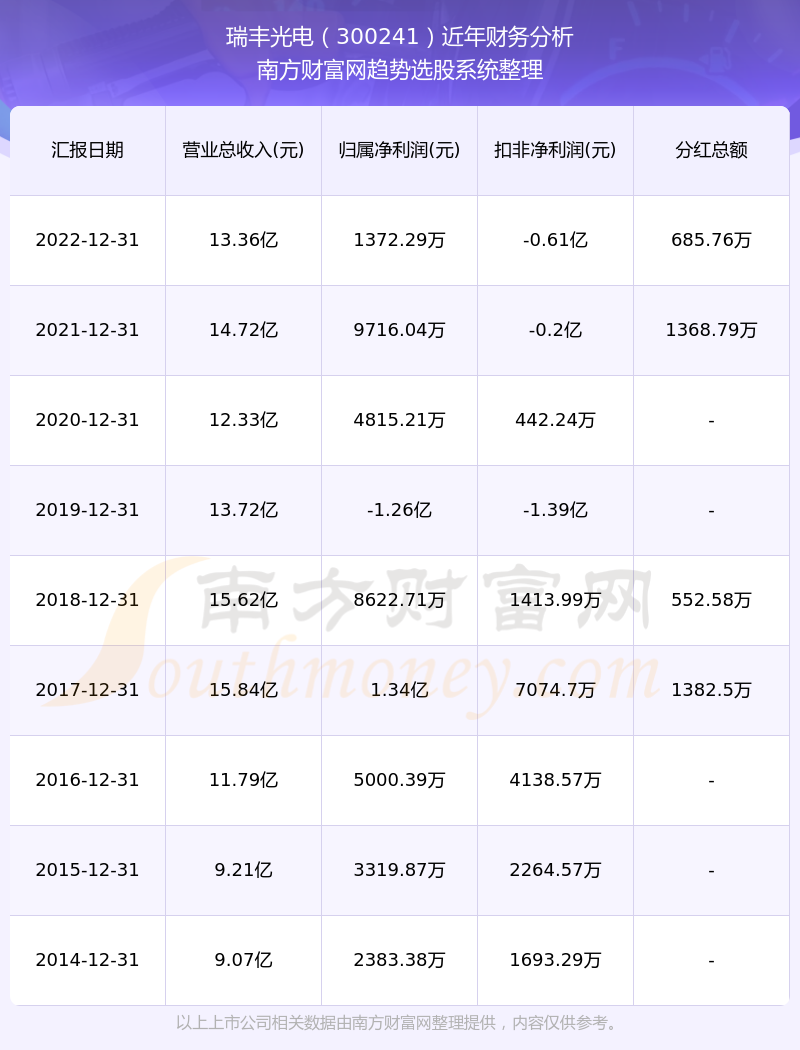Viewport: 800px width, 1050px height.
Task: Click the 9716.04万 profit value
Action: [400, 330]
